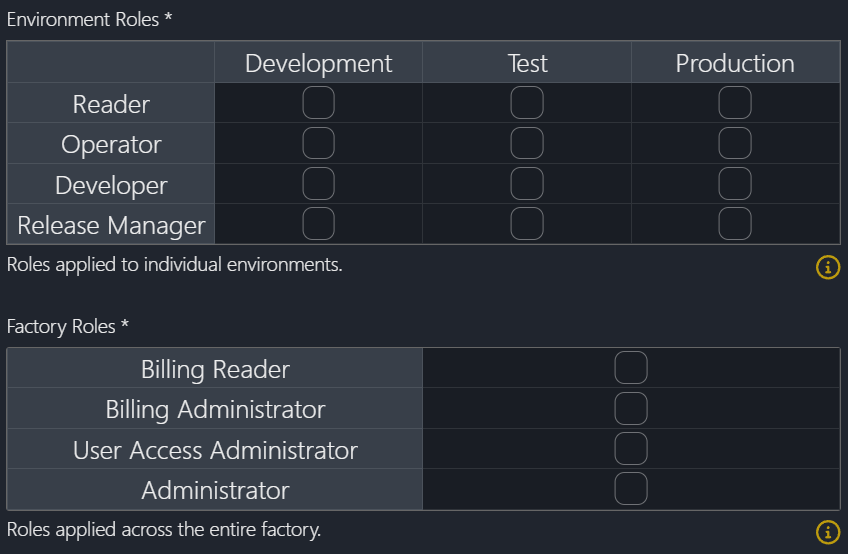
Task: Grant Release Manager role in Production
Action: click(x=735, y=224)
